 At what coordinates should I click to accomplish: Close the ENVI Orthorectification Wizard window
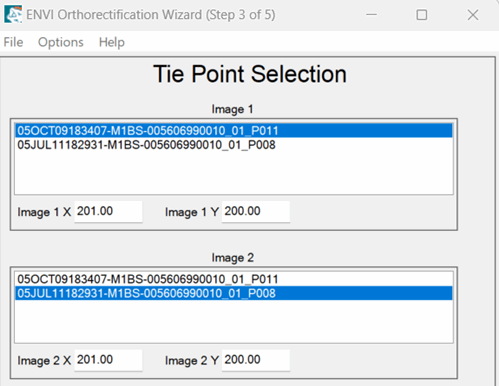coord(473,15)
